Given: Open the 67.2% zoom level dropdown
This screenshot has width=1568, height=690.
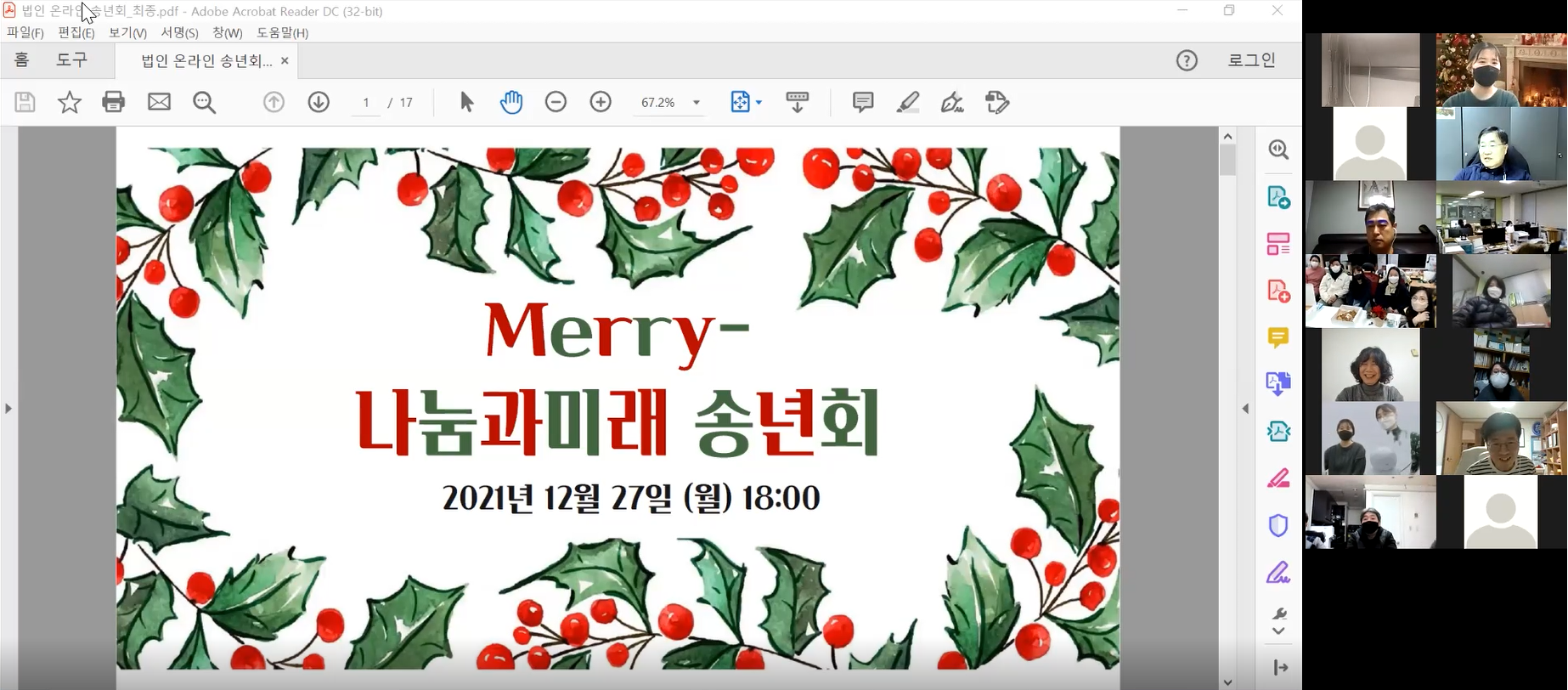Looking at the screenshot, I should 697,103.
